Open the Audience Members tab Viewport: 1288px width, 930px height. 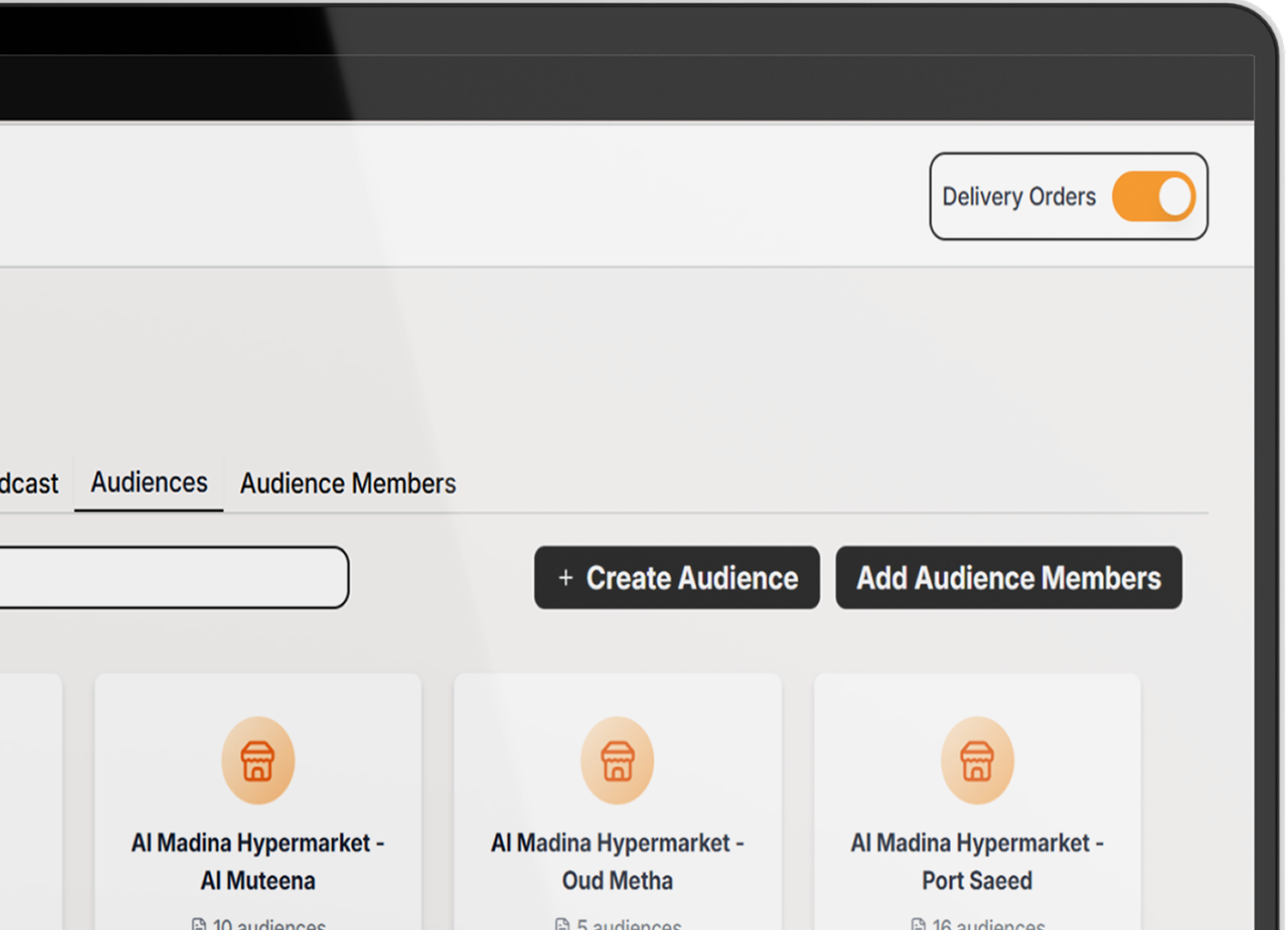point(347,484)
